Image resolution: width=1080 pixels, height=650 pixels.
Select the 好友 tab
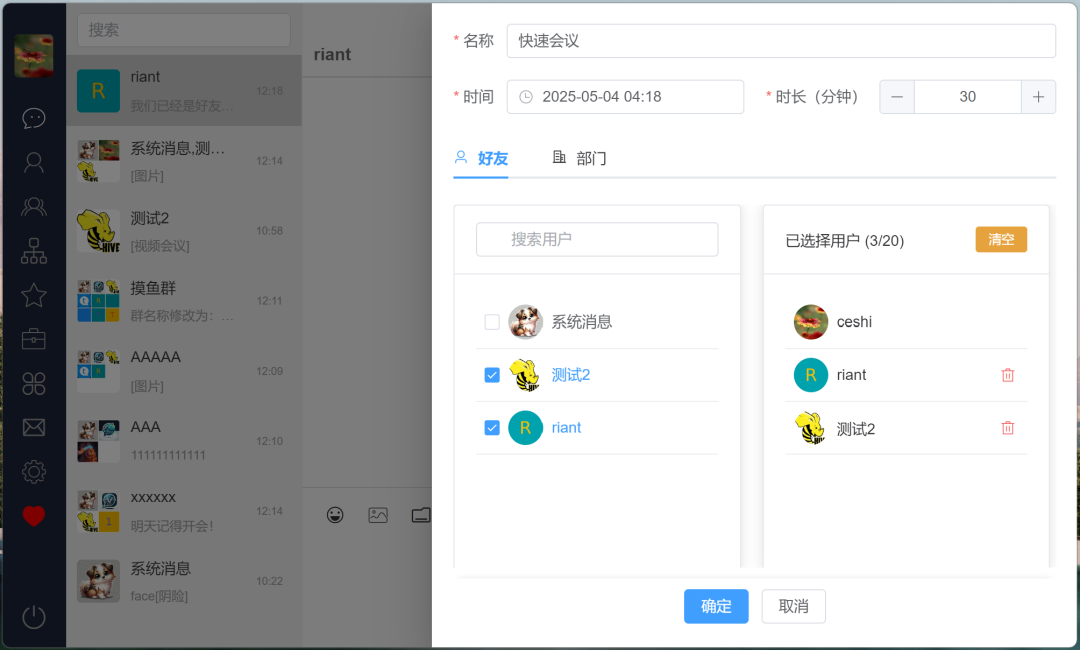[481, 158]
